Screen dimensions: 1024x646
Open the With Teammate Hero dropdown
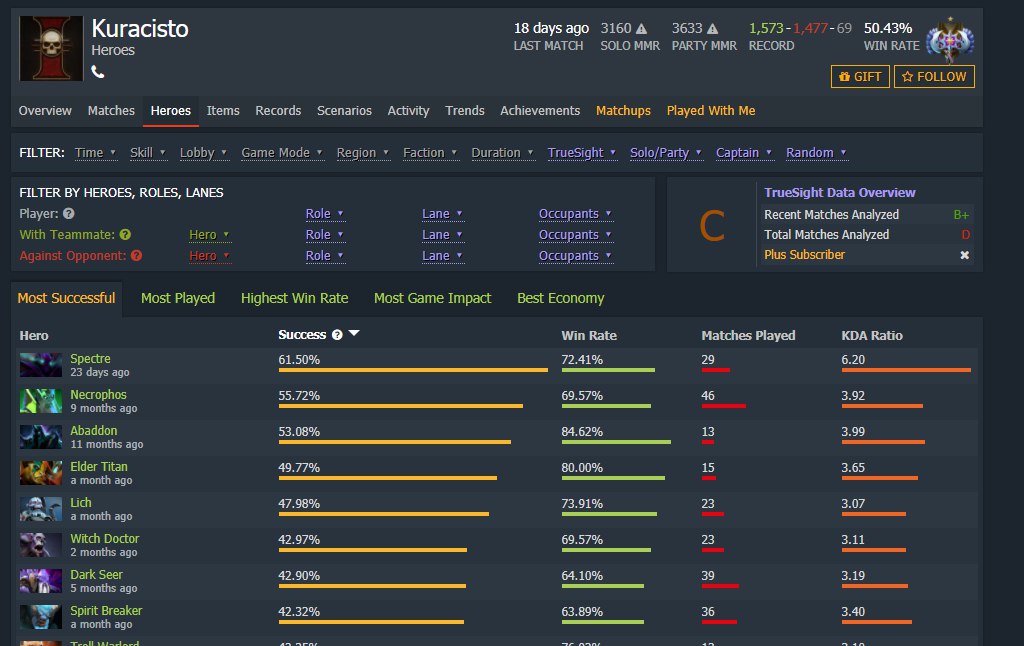click(209, 235)
